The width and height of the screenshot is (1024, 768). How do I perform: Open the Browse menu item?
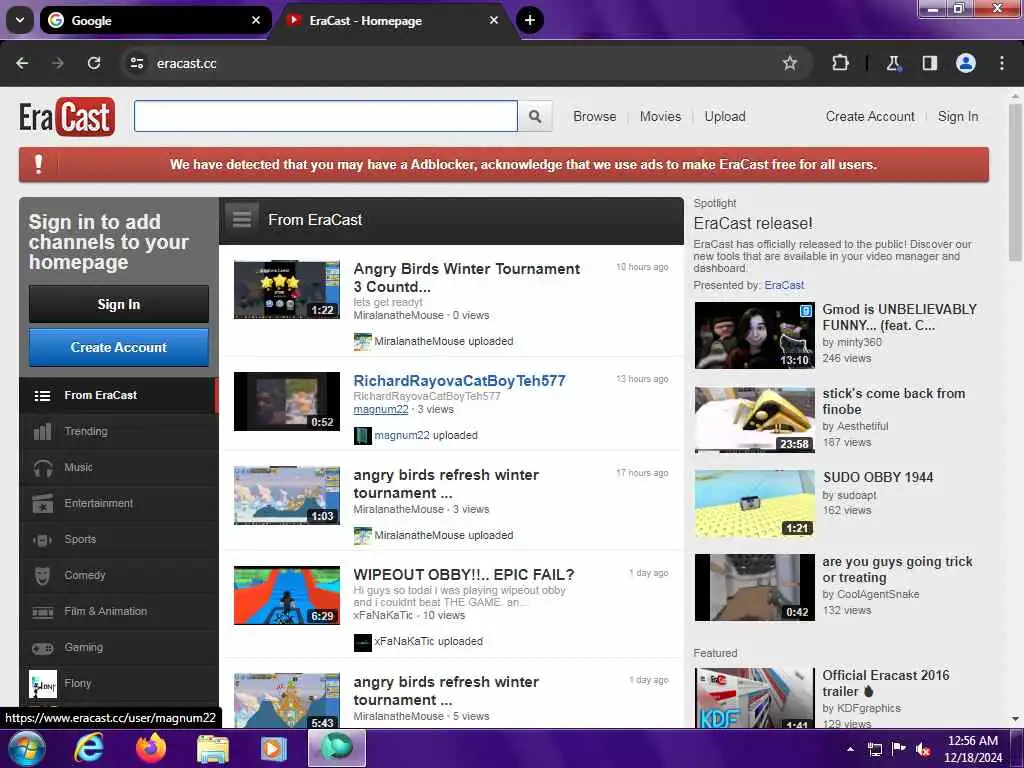(594, 116)
